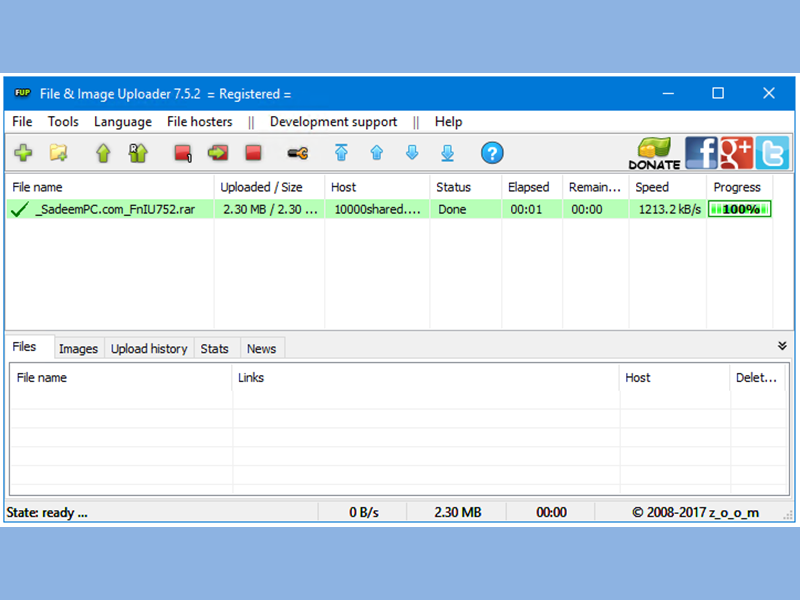The image size is (800, 600).
Task: Open the Twitter bird icon link
Action: pos(772,153)
